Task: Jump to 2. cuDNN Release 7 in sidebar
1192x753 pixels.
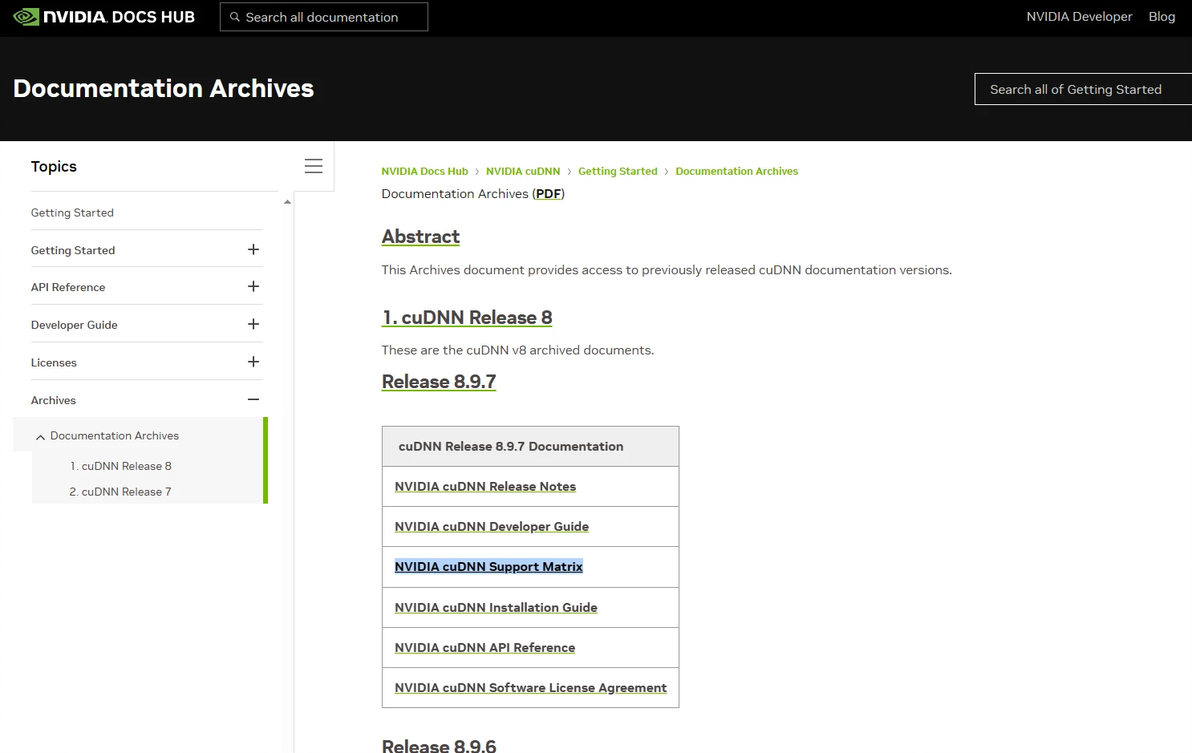Action: pos(120,492)
